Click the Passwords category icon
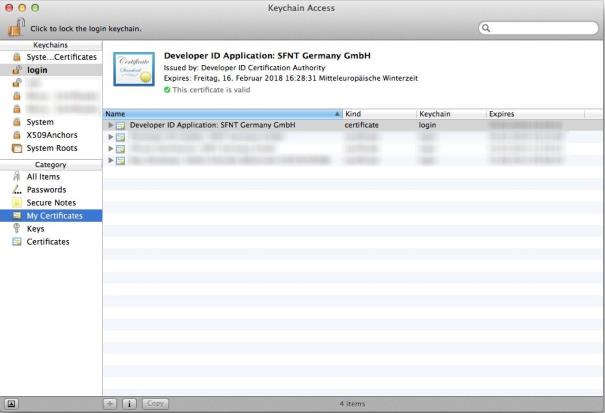 (17, 190)
